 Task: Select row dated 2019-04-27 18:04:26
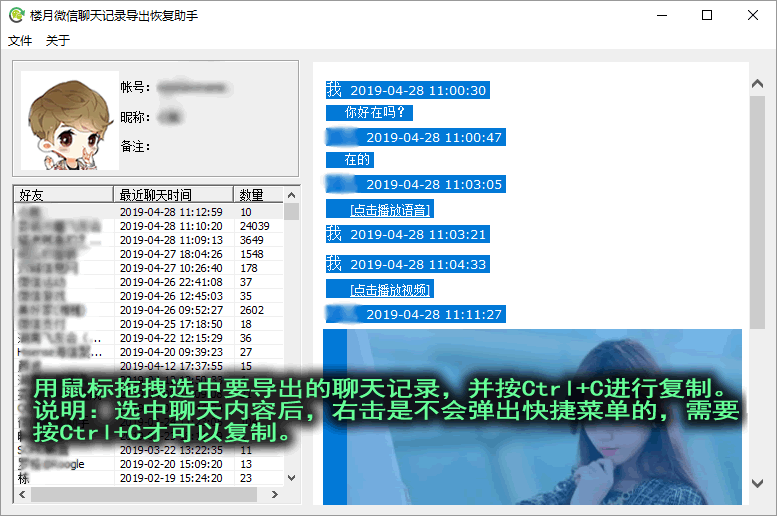(x=149, y=254)
